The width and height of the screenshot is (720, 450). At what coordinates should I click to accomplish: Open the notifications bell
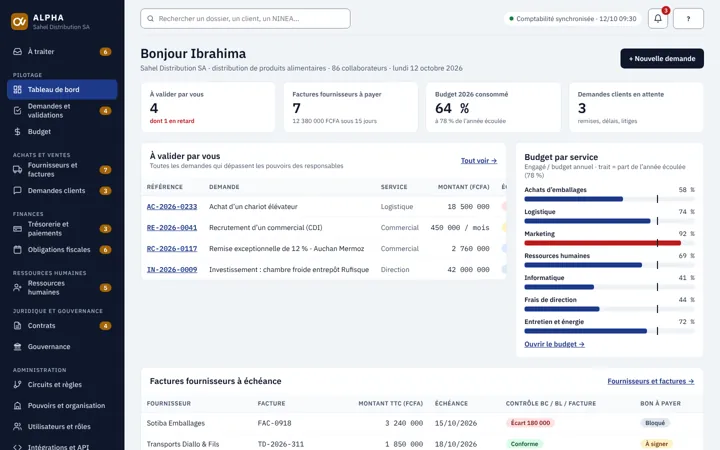(658, 19)
